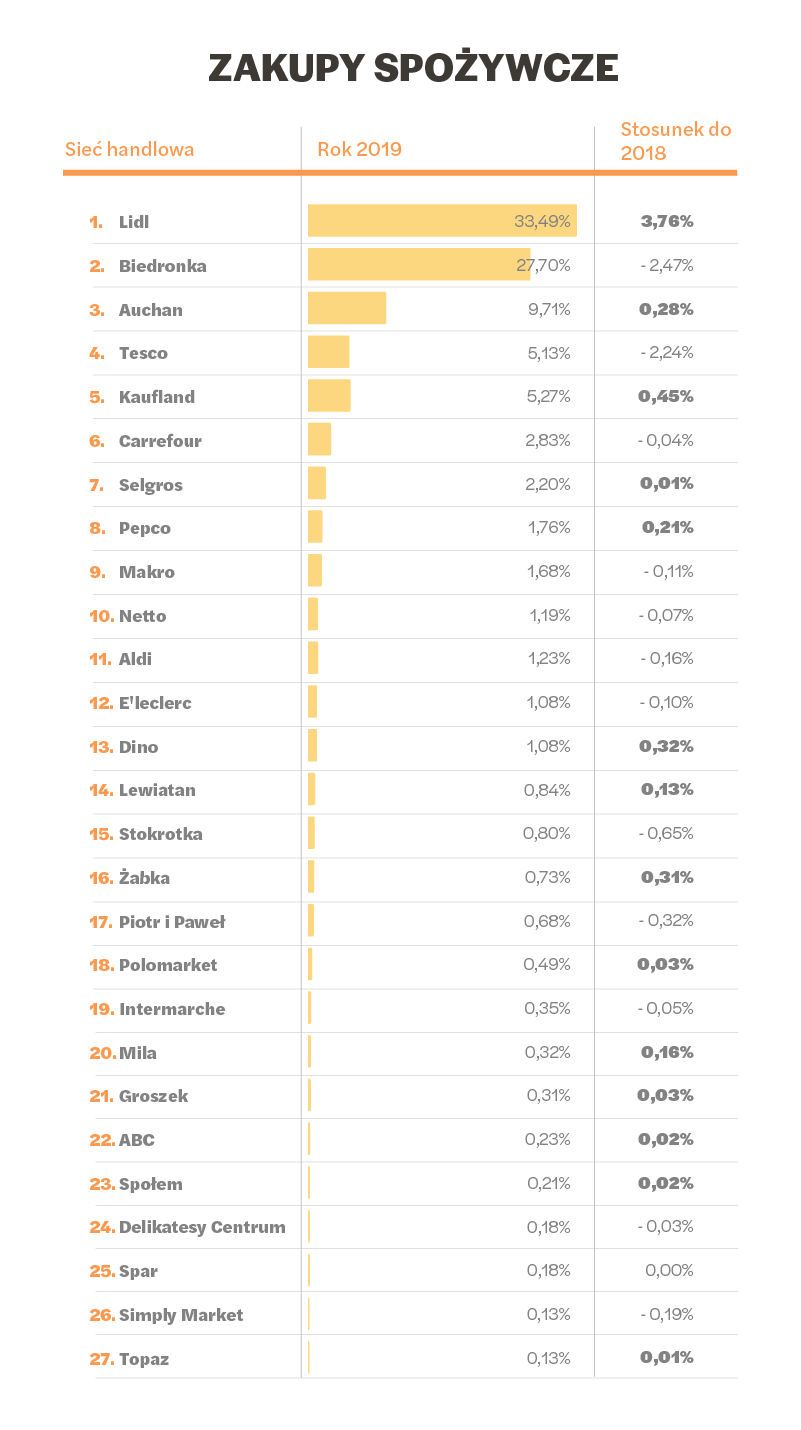Select the Sieć handlowa column header
The image size is (801, 1430).
[130, 150]
